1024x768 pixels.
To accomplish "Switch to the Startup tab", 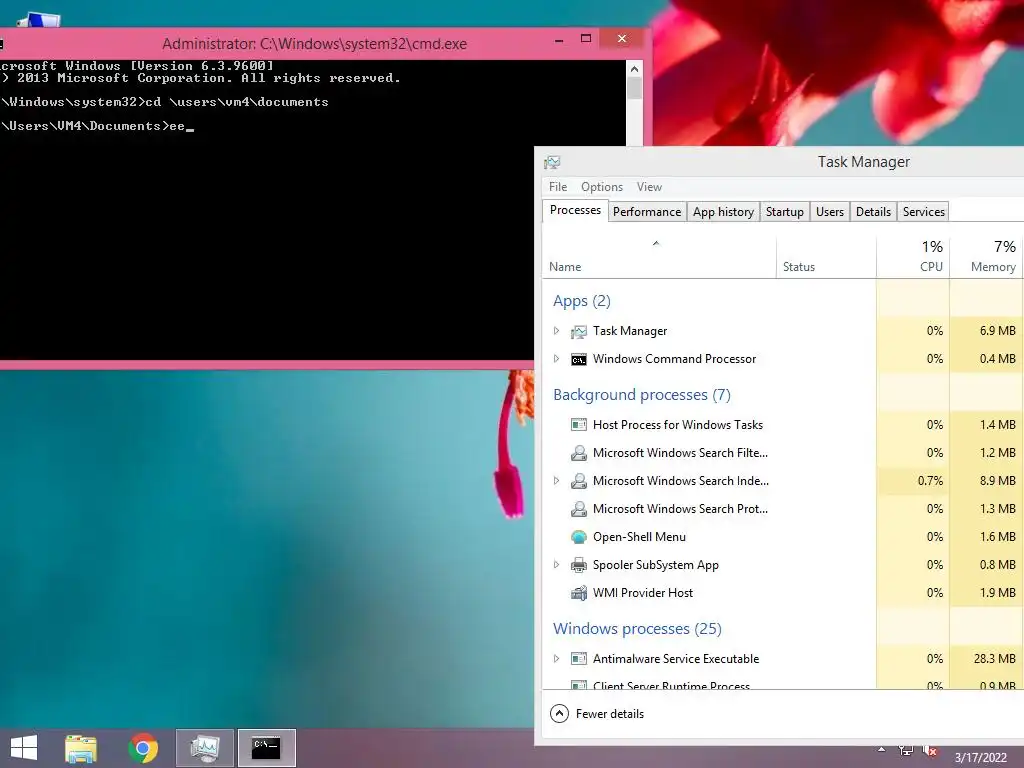I will 784,212.
